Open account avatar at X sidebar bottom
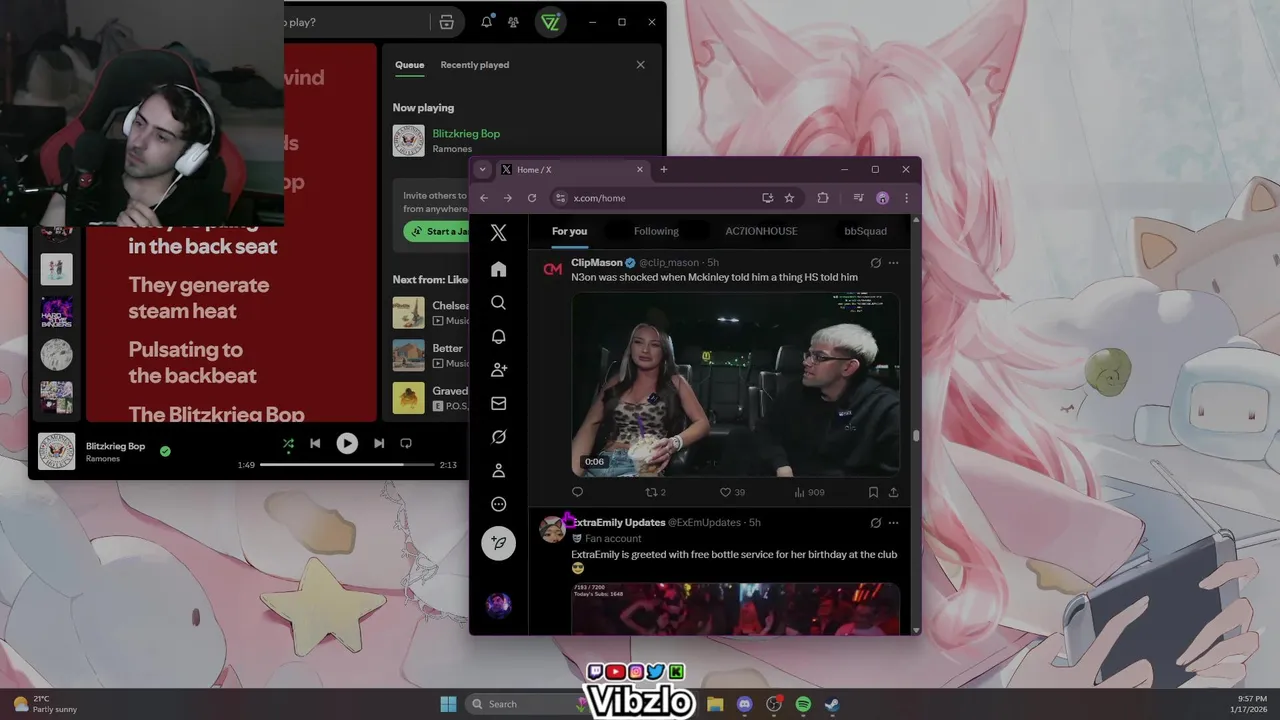 click(x=498, y=604)
